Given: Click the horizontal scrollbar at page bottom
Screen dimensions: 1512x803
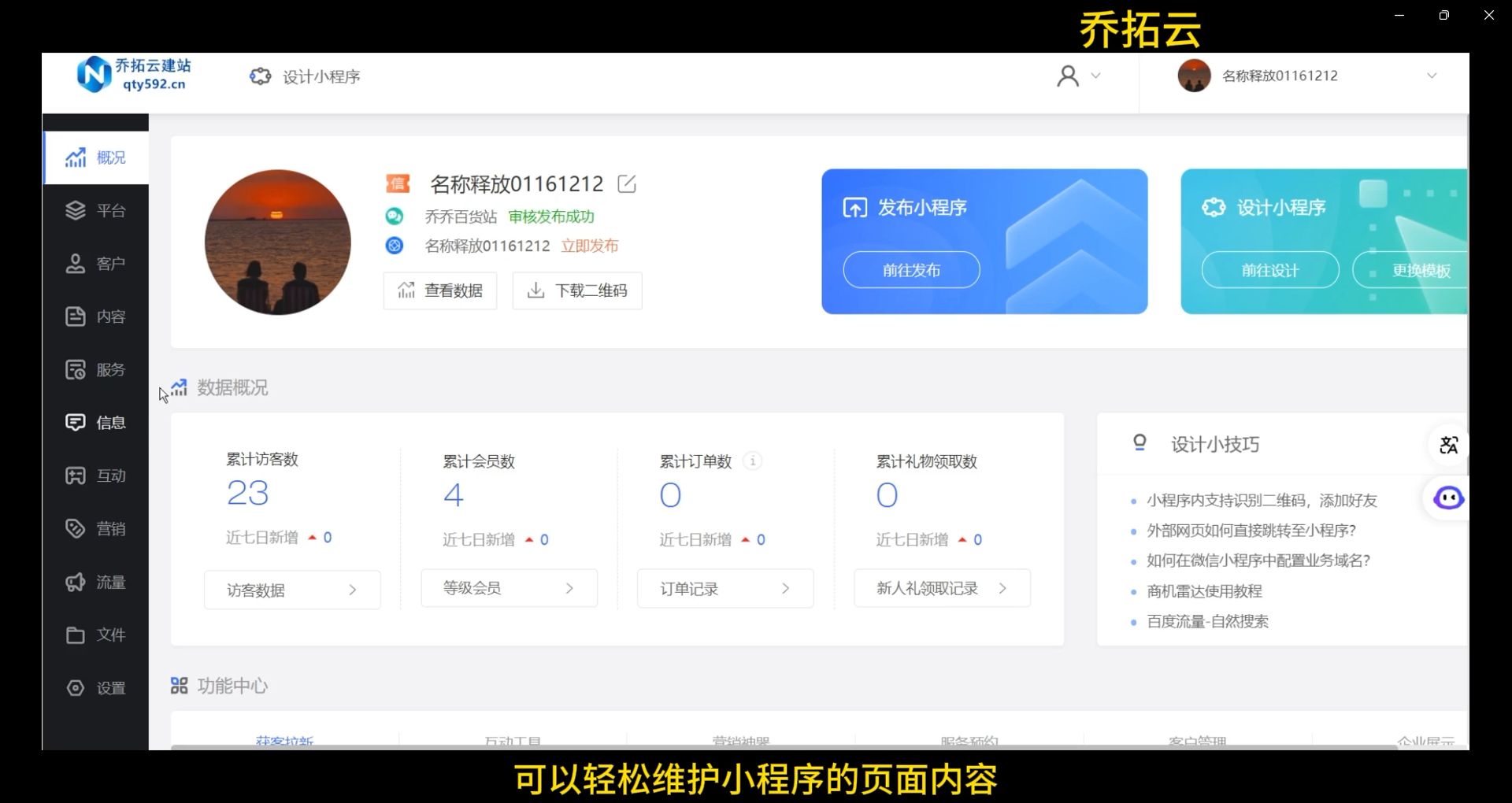Looking at the screenshot, I should click(784, 746).
